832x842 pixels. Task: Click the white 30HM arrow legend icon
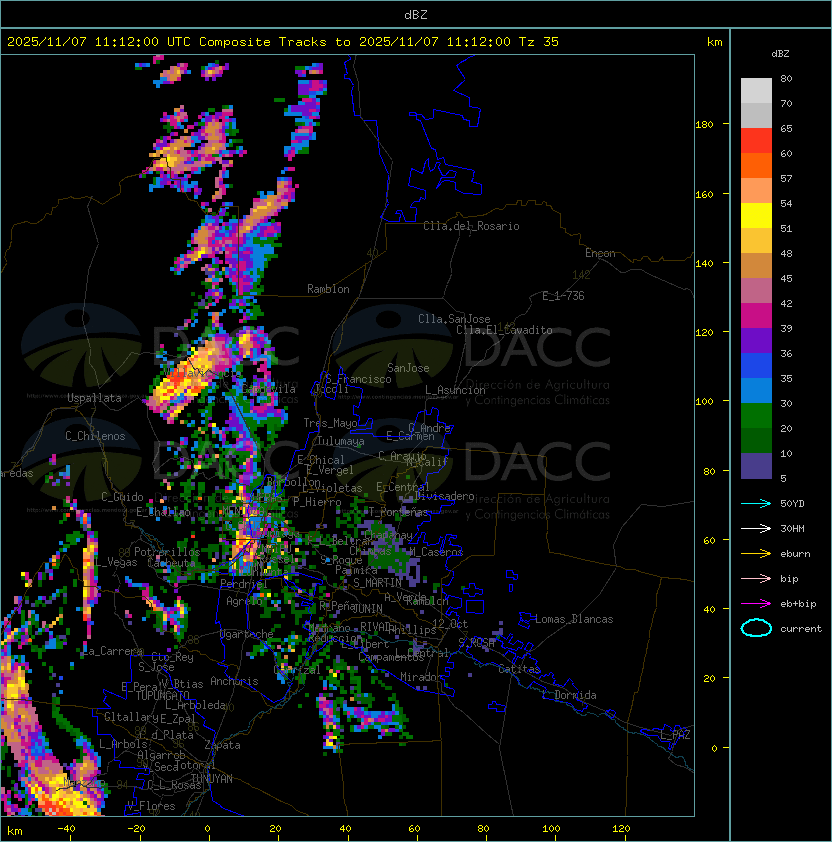tap(756, 528)
